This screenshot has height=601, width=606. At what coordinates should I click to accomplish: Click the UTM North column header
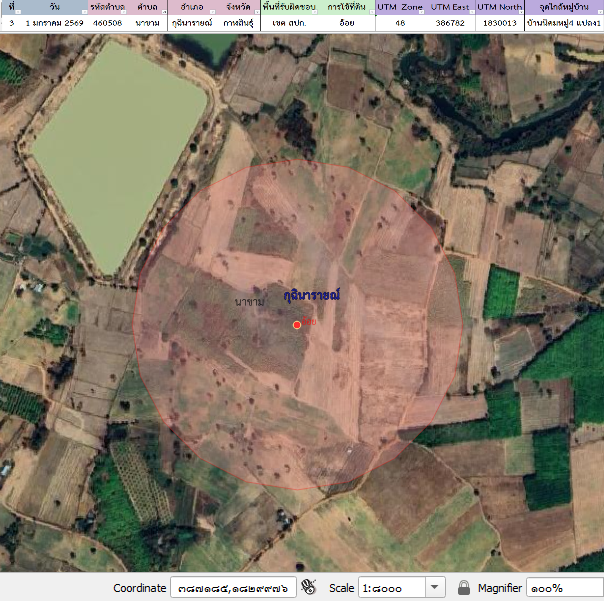[x=500, y=7]
